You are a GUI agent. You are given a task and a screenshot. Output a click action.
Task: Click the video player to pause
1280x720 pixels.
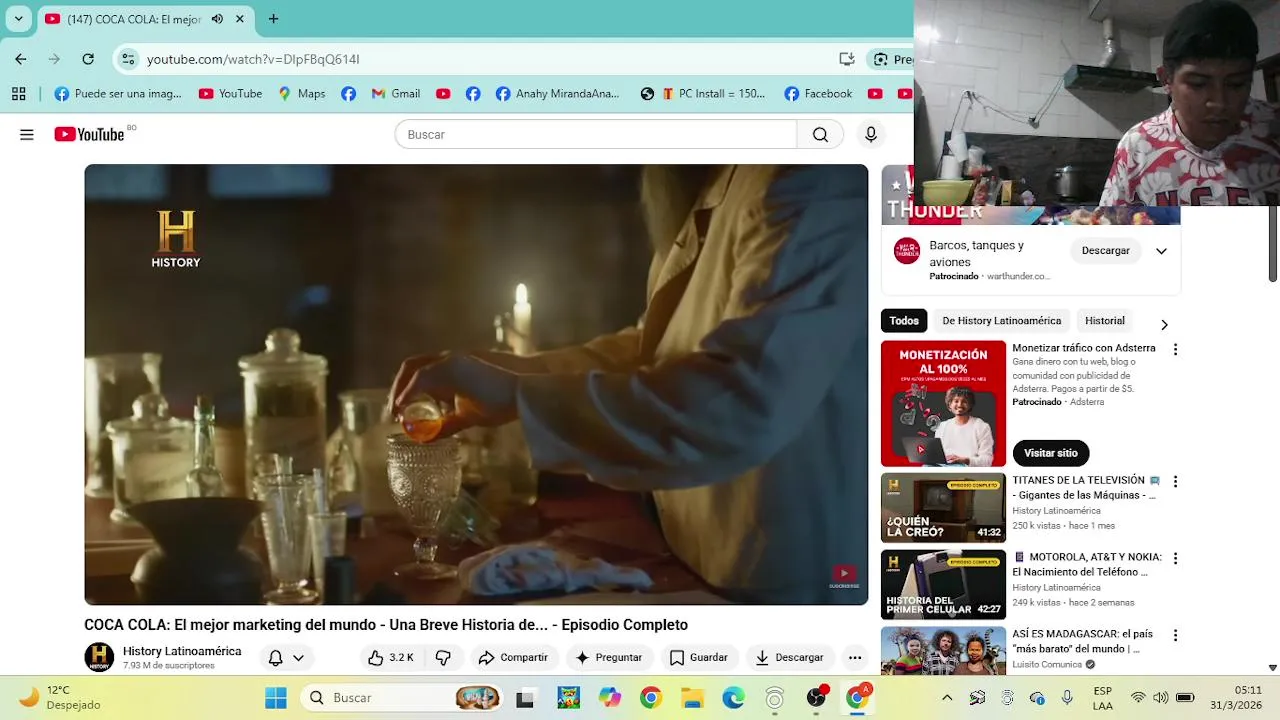pyautogui.click(x=476, y=385)
